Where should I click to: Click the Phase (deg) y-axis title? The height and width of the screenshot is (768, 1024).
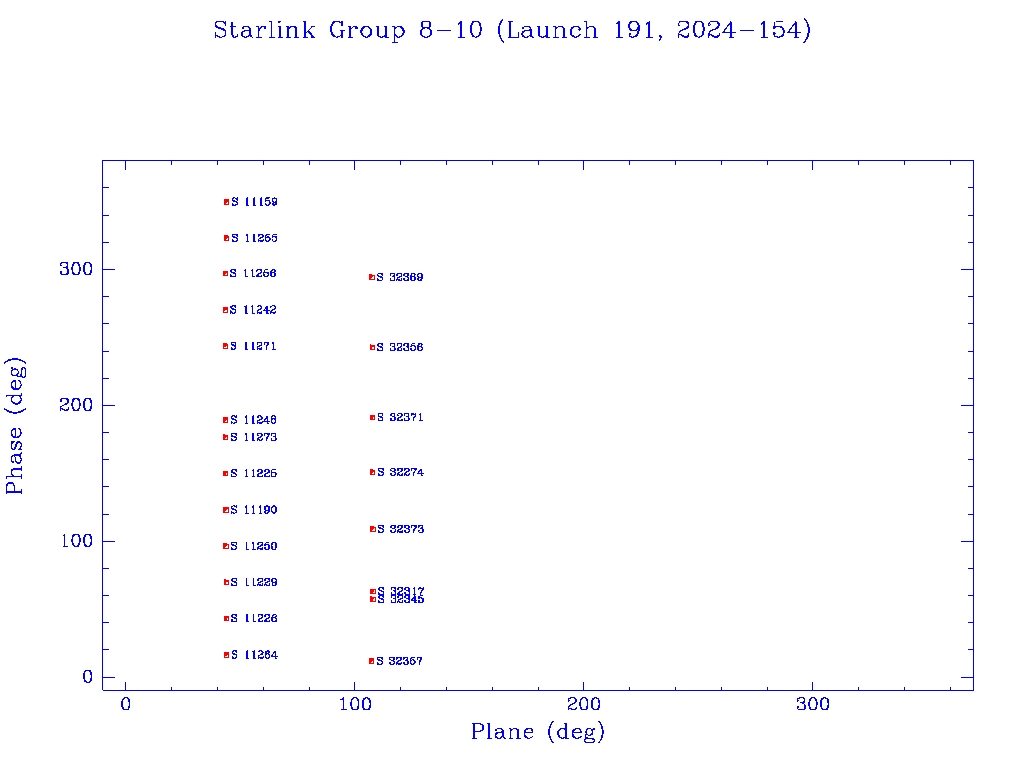(x=15, y=426)
